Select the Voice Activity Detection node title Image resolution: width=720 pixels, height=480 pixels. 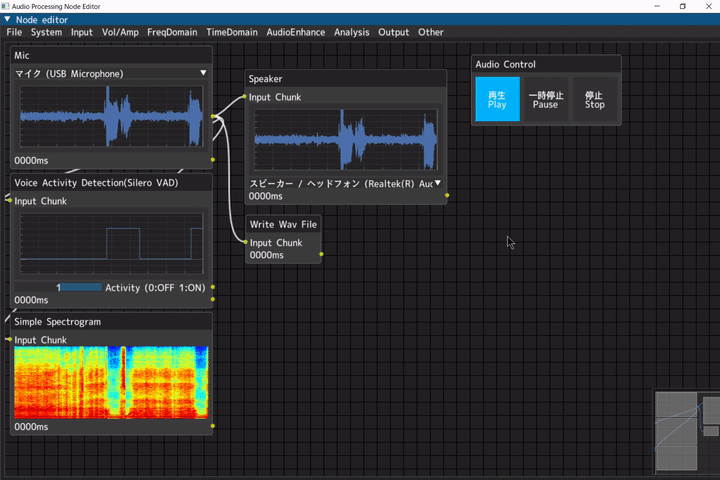(111, 183)
